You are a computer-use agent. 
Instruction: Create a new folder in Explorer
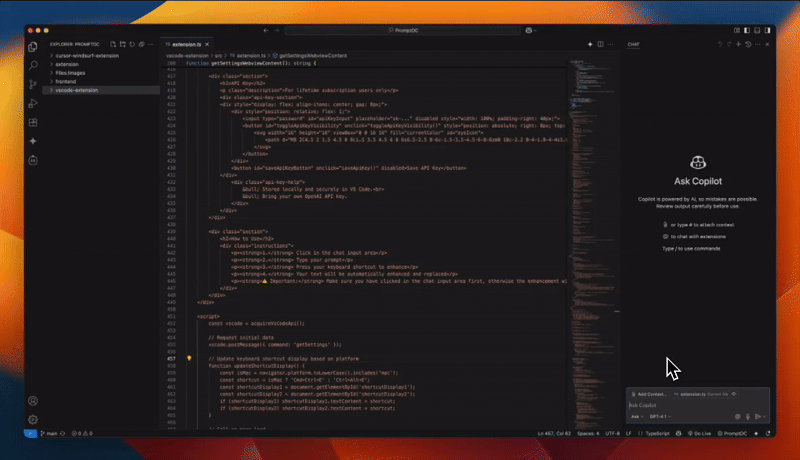click(x=122, y=44)
